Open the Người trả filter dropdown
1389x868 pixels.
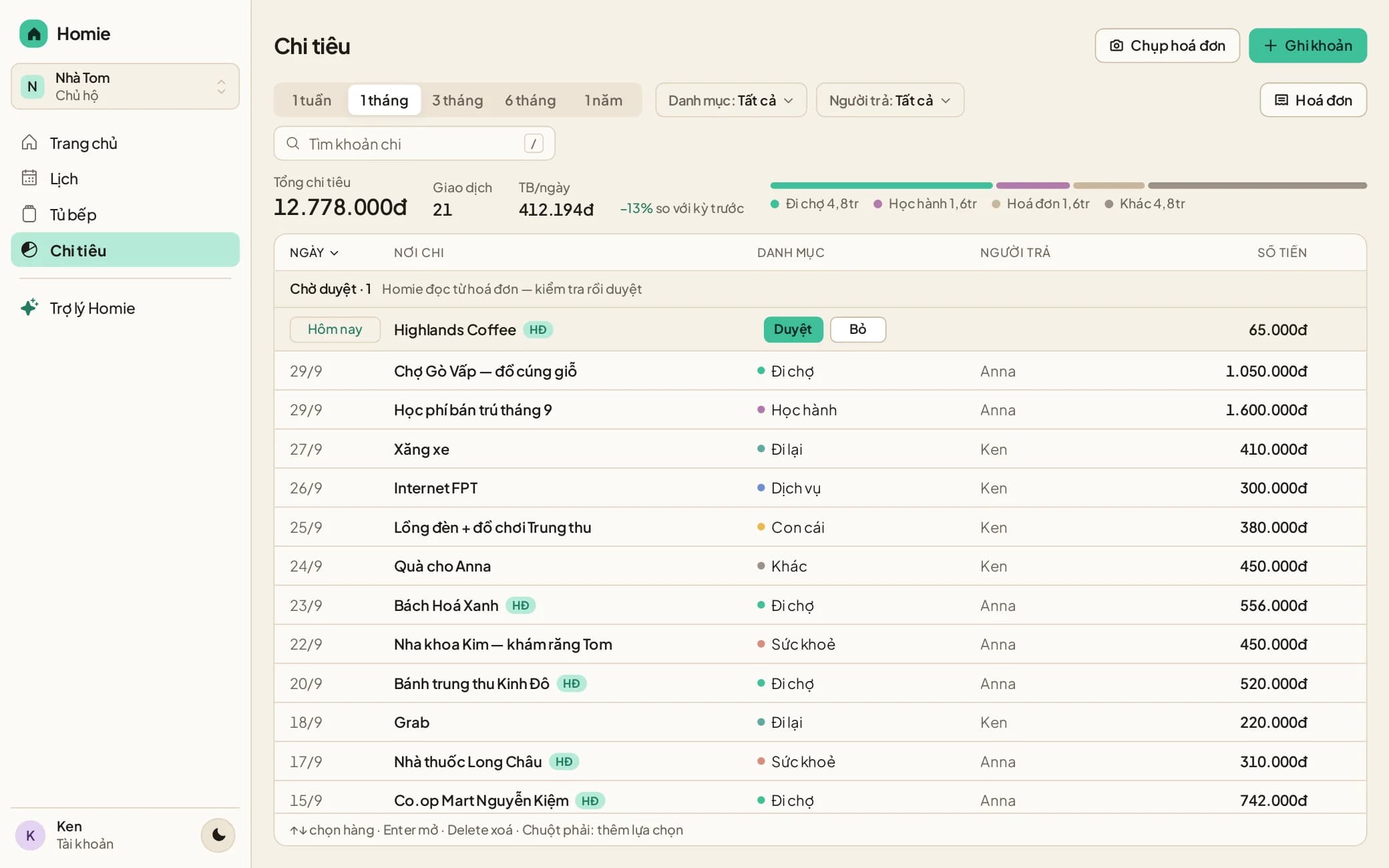[x=890, y=100]
